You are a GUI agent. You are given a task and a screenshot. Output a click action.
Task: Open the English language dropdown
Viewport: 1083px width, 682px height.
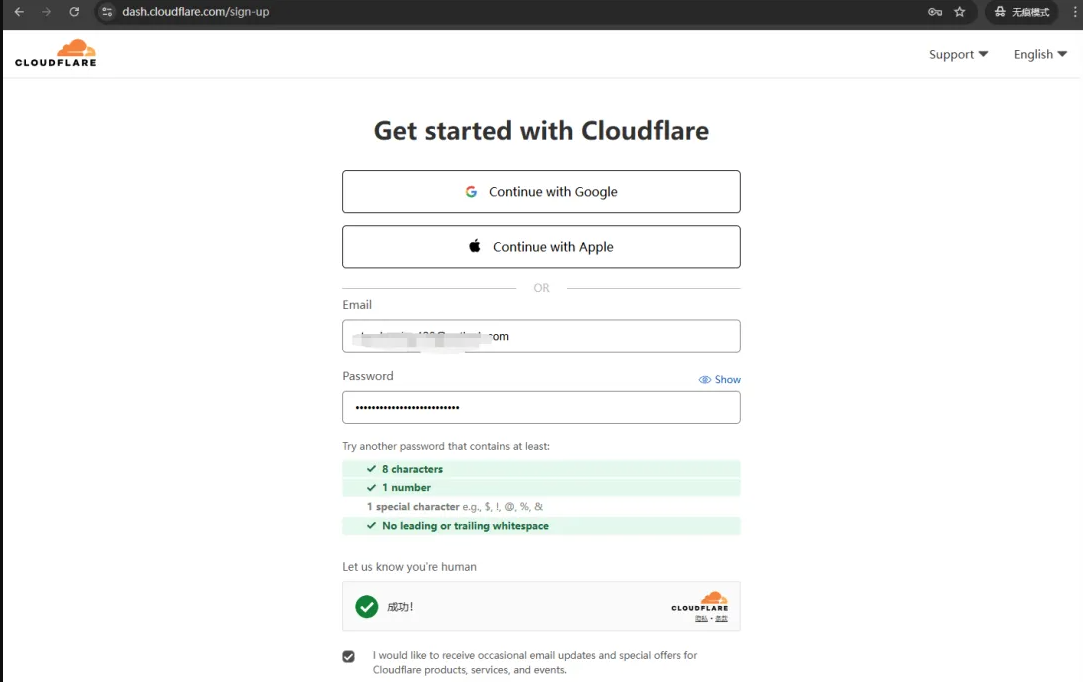(1040, 55)
